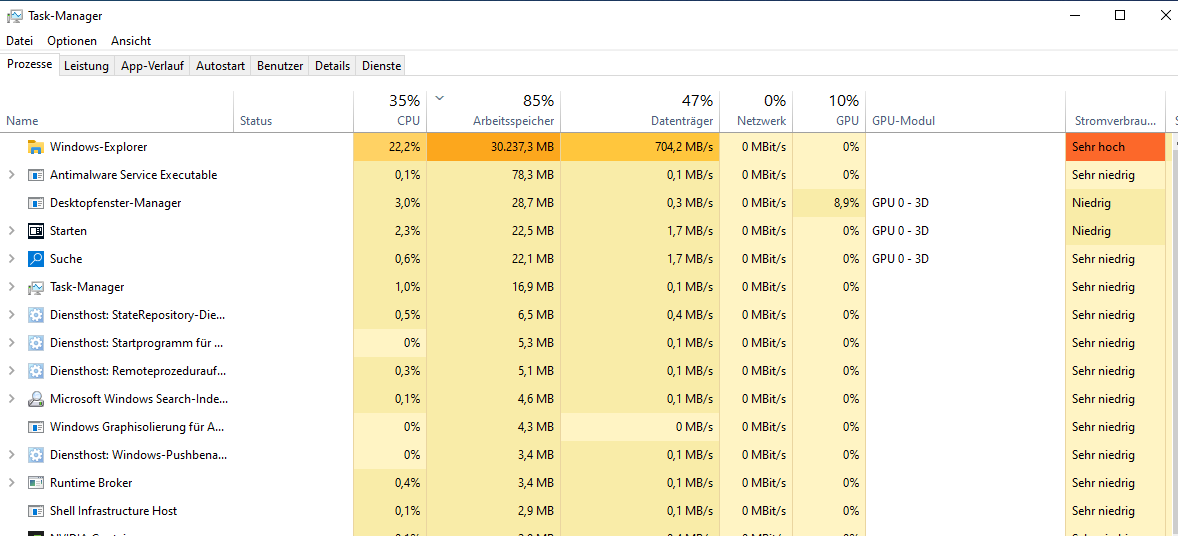Sort by Datenträger column header
Viewport: 1178px width, 536px height.
click(640, 111)
